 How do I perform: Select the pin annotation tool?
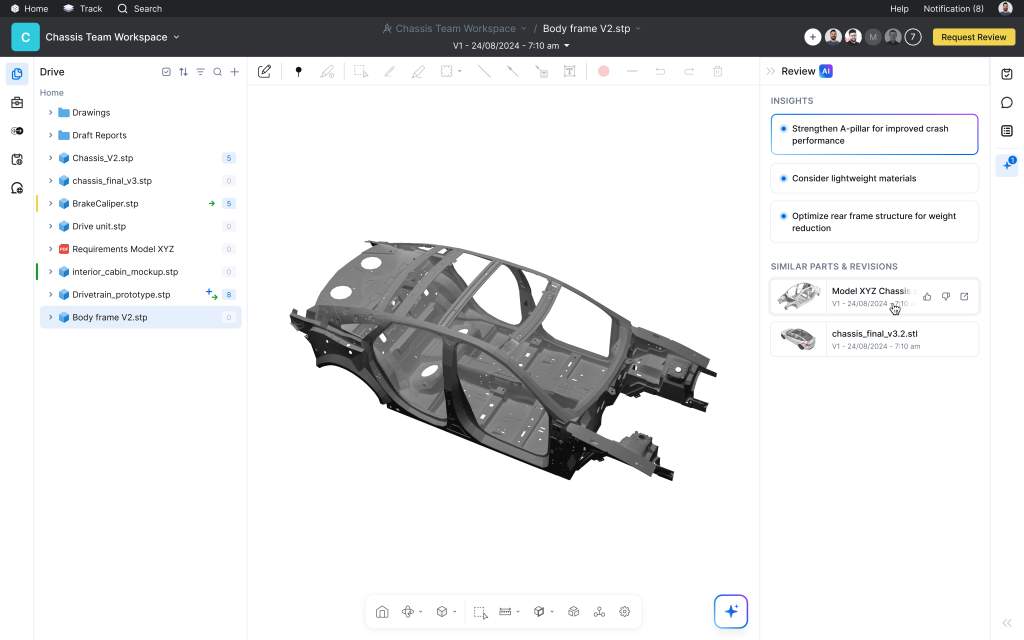point(298,71)
